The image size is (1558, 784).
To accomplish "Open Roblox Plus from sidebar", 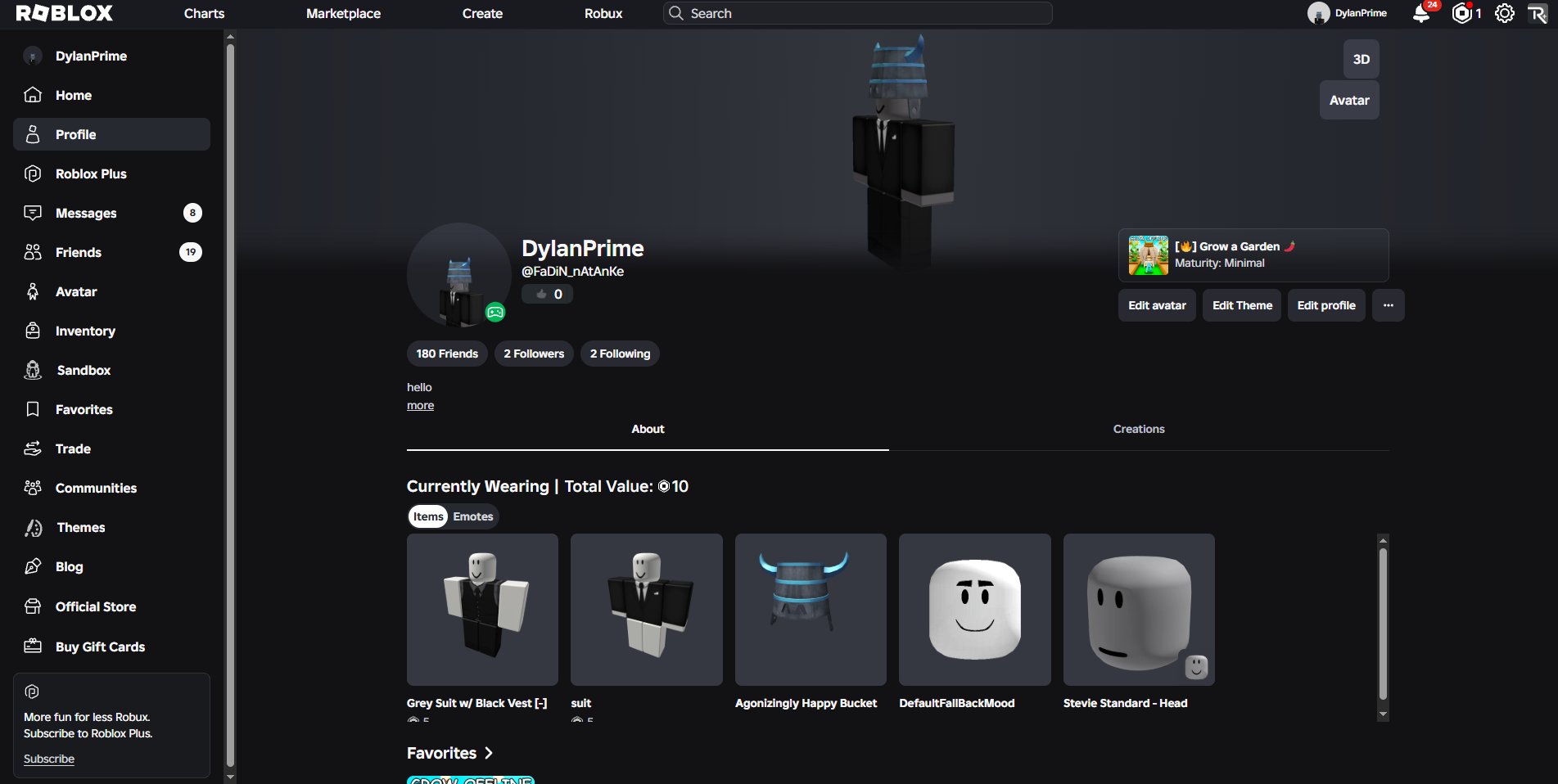I will [x=111, y=173].
